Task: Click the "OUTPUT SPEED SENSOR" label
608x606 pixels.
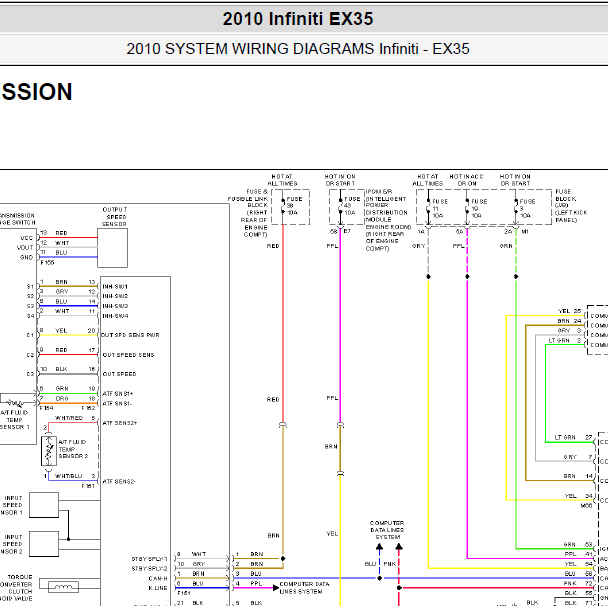Action: point(114,217)
